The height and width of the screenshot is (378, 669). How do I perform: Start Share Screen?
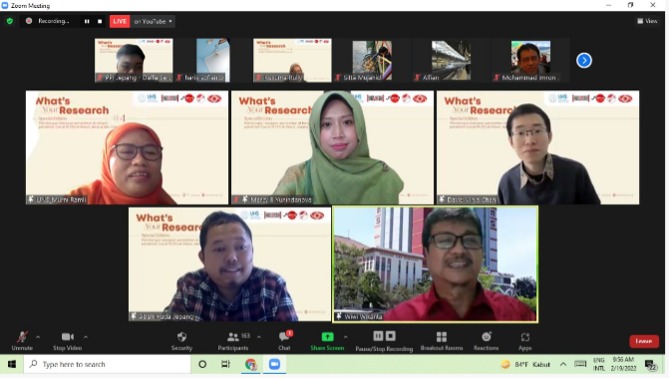[x=327, y=341]
